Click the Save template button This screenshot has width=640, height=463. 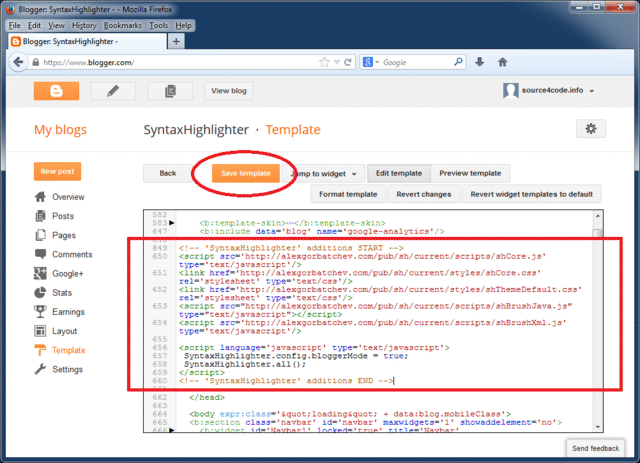[x=246, y=173]
